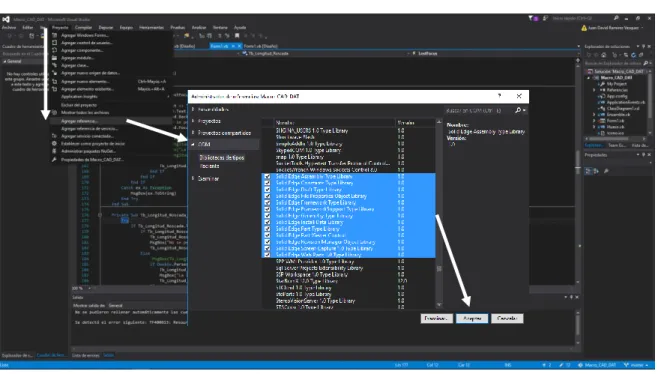Click the Home icon in Solution Explorer toolbar
Screen dimensions: 658x374
point(604,55)
